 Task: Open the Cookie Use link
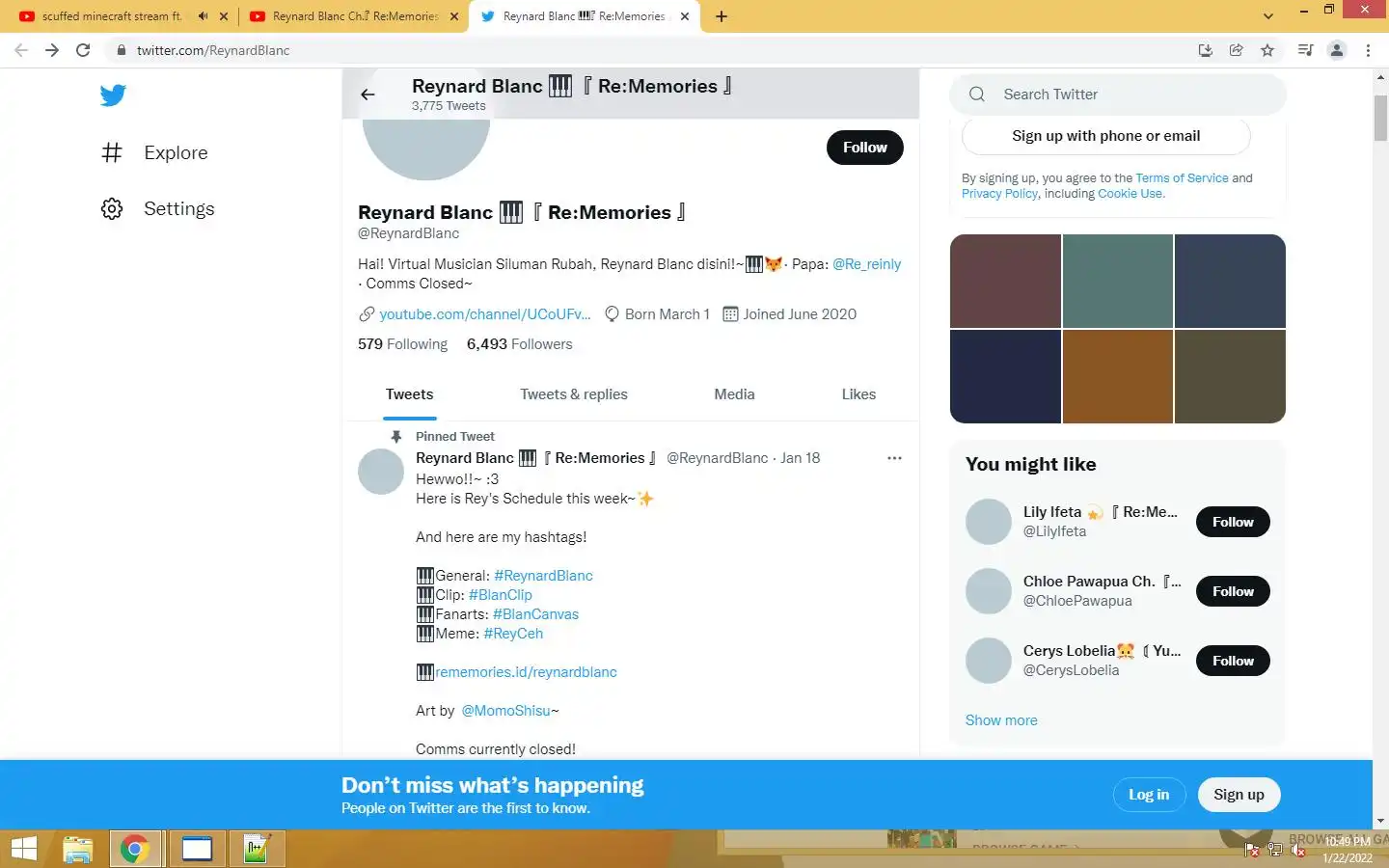[x=1130, y=194]
